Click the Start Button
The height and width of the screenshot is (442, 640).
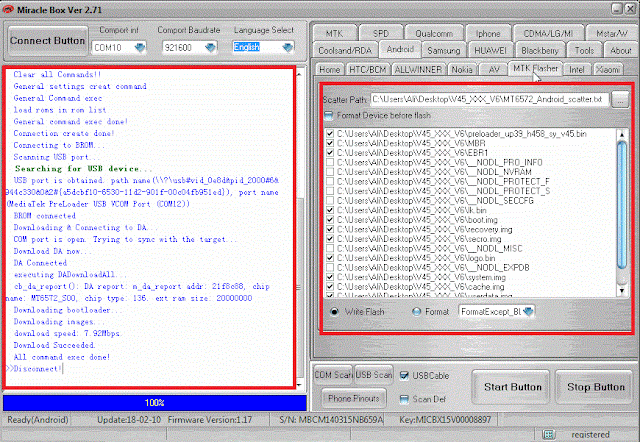(x=512, y=386)
